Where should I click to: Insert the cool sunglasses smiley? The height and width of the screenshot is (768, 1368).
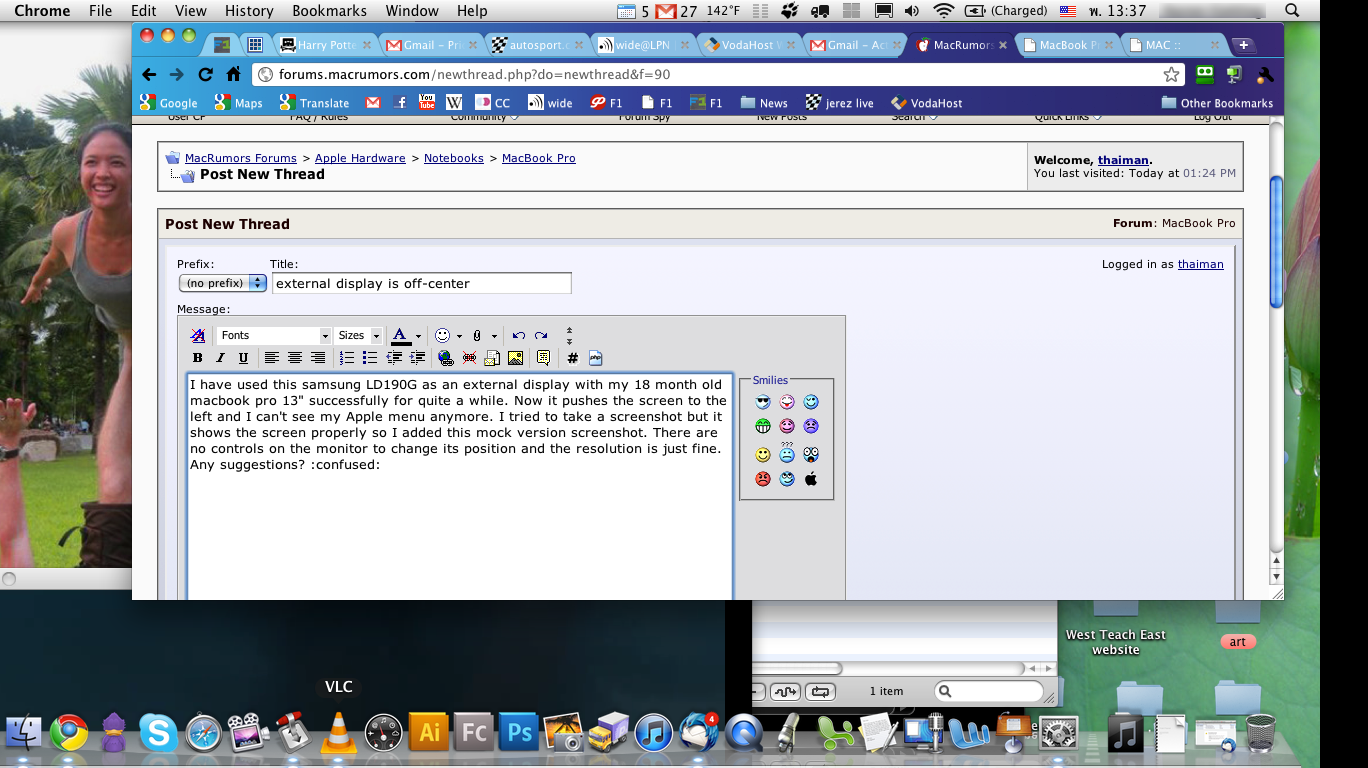pos(763,402)
